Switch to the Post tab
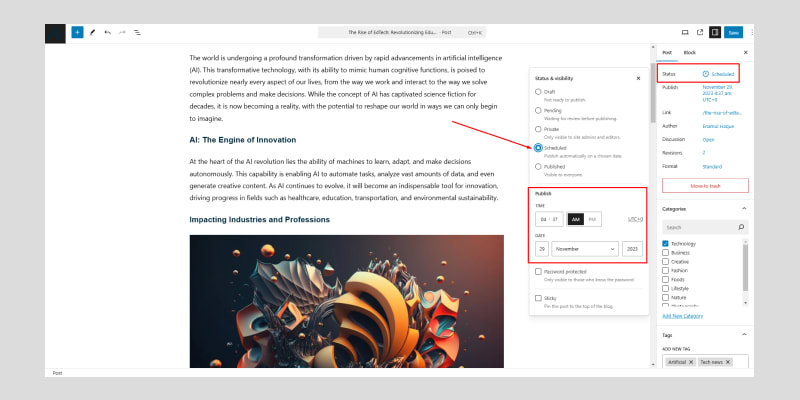 [667, 53]
